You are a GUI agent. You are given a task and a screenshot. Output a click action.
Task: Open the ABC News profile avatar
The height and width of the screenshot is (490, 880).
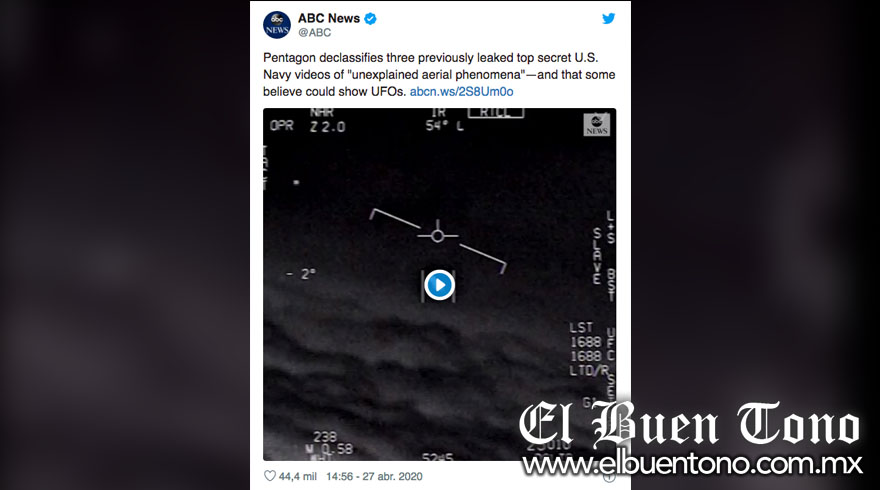pyautogui.click(x=277, y=25)
